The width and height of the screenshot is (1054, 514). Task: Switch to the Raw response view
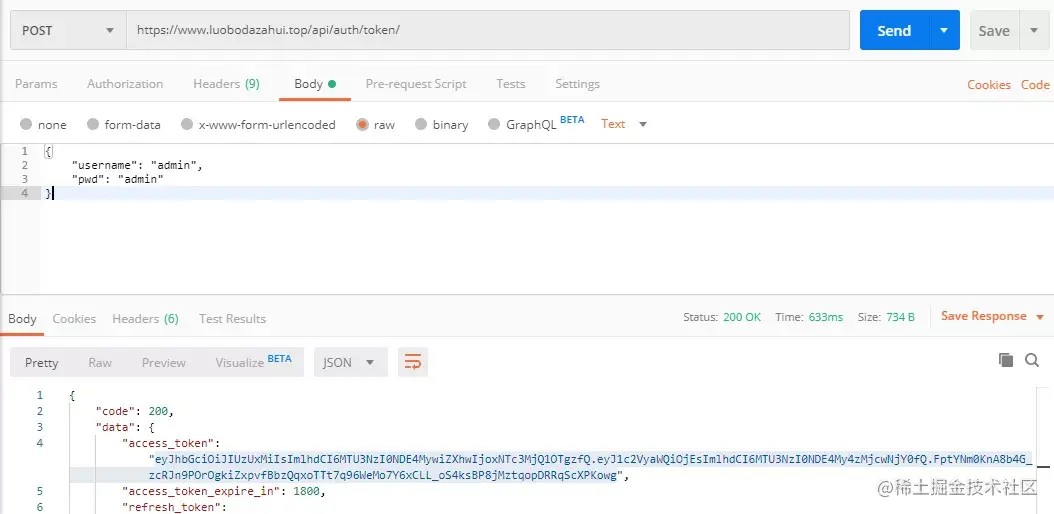pyautogui.click(x=100, y=362)
